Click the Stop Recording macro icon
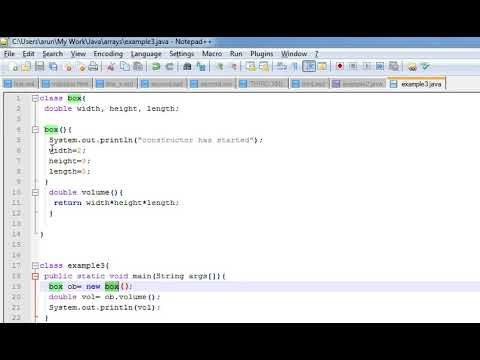This screenshot has height=360, width=480. coord(353,67)
